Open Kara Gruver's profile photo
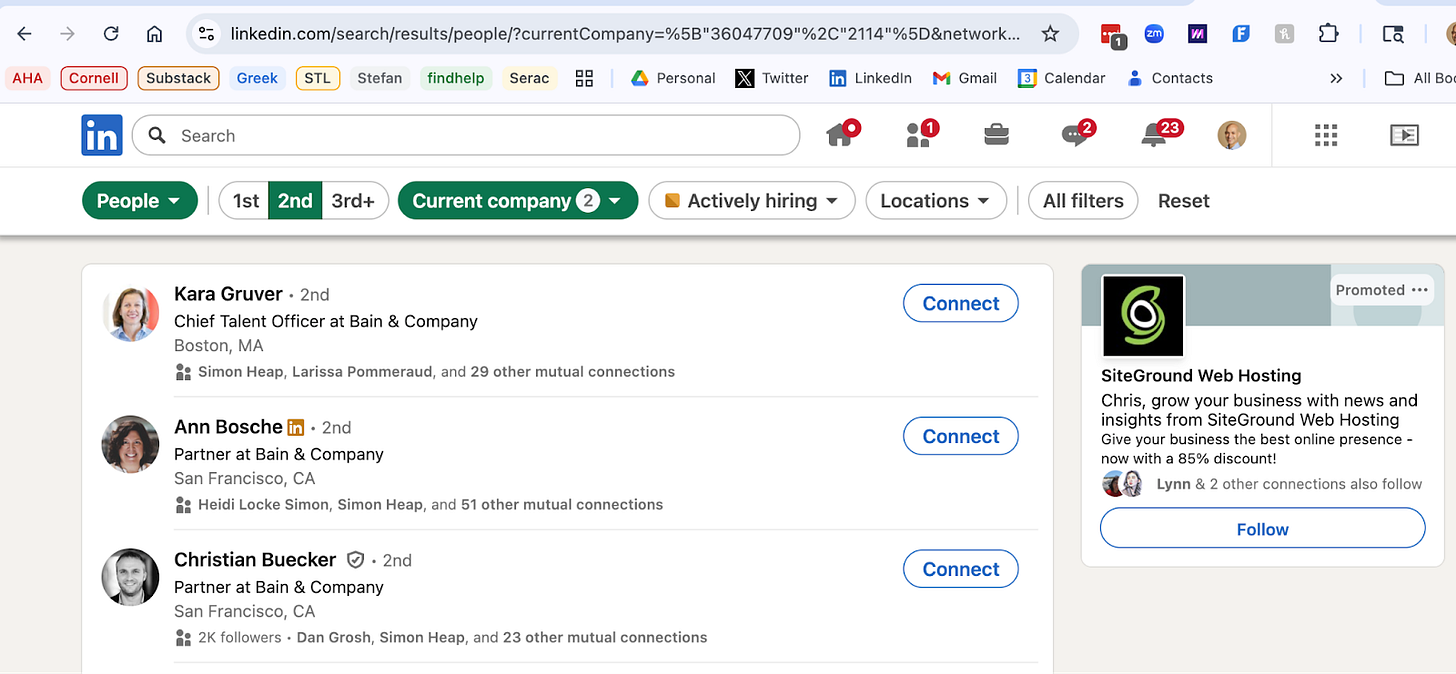This screenshot has height=674, width=1456. pyautogui.click(x=131, y=312)
